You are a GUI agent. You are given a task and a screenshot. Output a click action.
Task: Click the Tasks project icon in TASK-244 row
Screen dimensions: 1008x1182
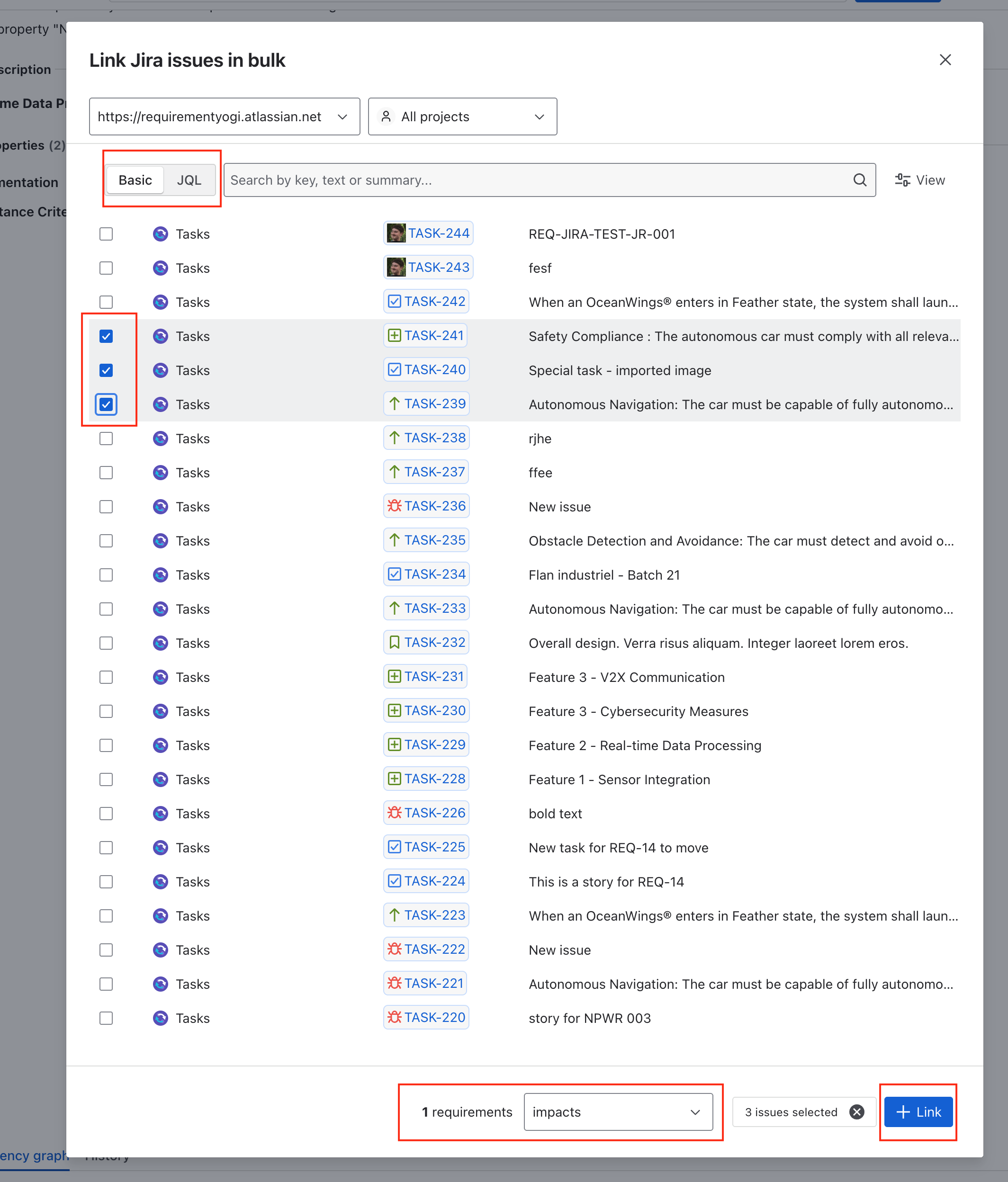160,234
